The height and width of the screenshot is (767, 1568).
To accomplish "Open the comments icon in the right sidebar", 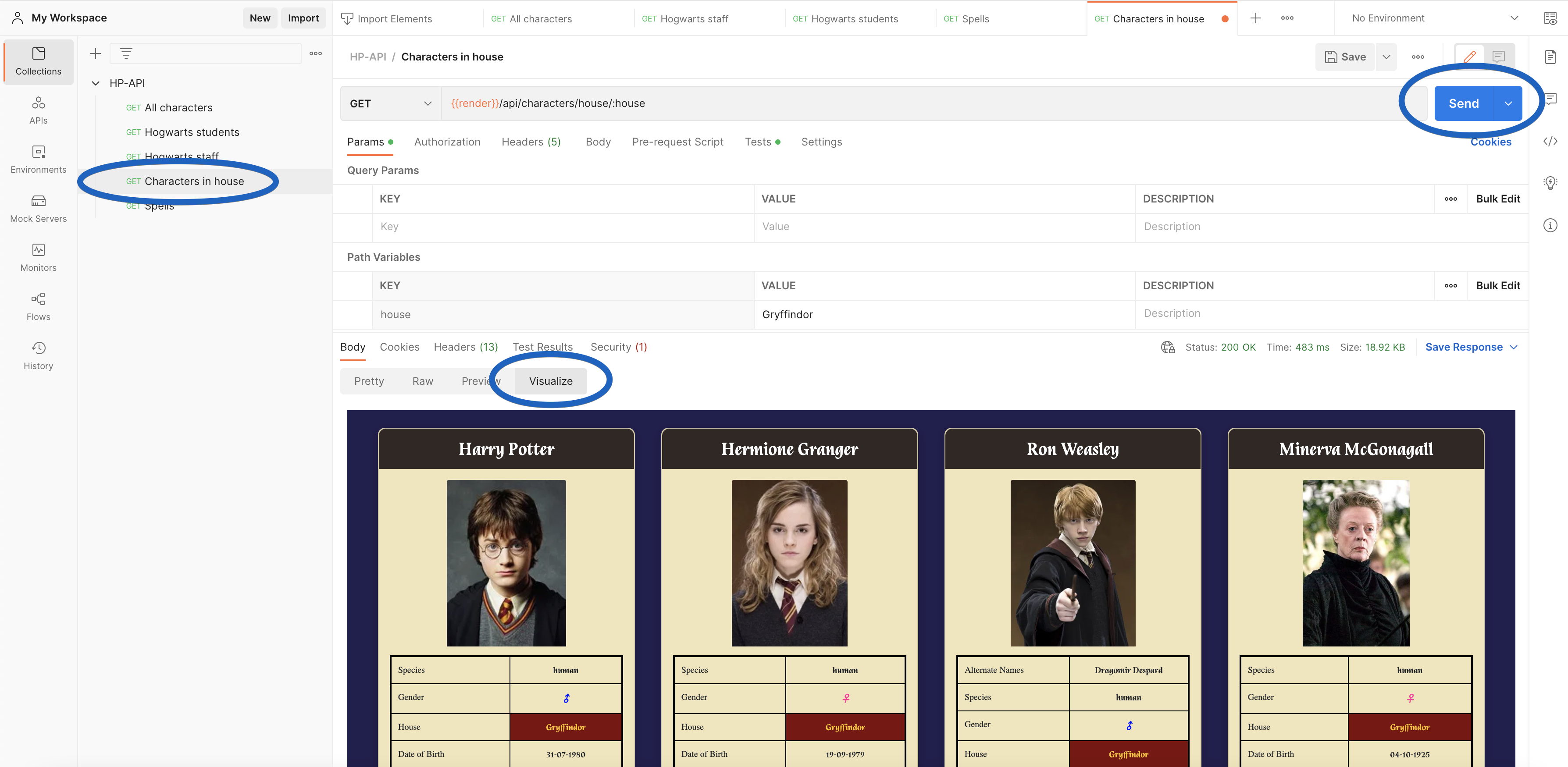I will 1550,99.
